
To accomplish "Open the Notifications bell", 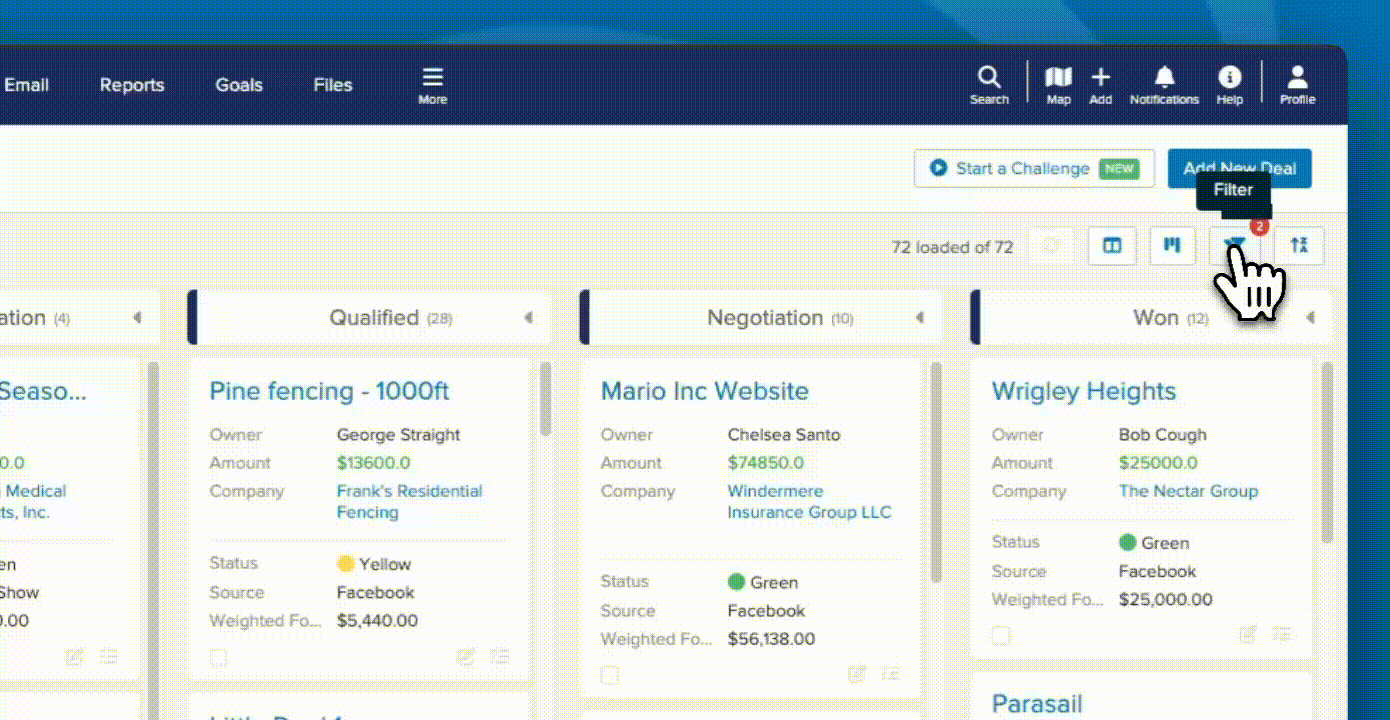I will tap(1164, 85).
